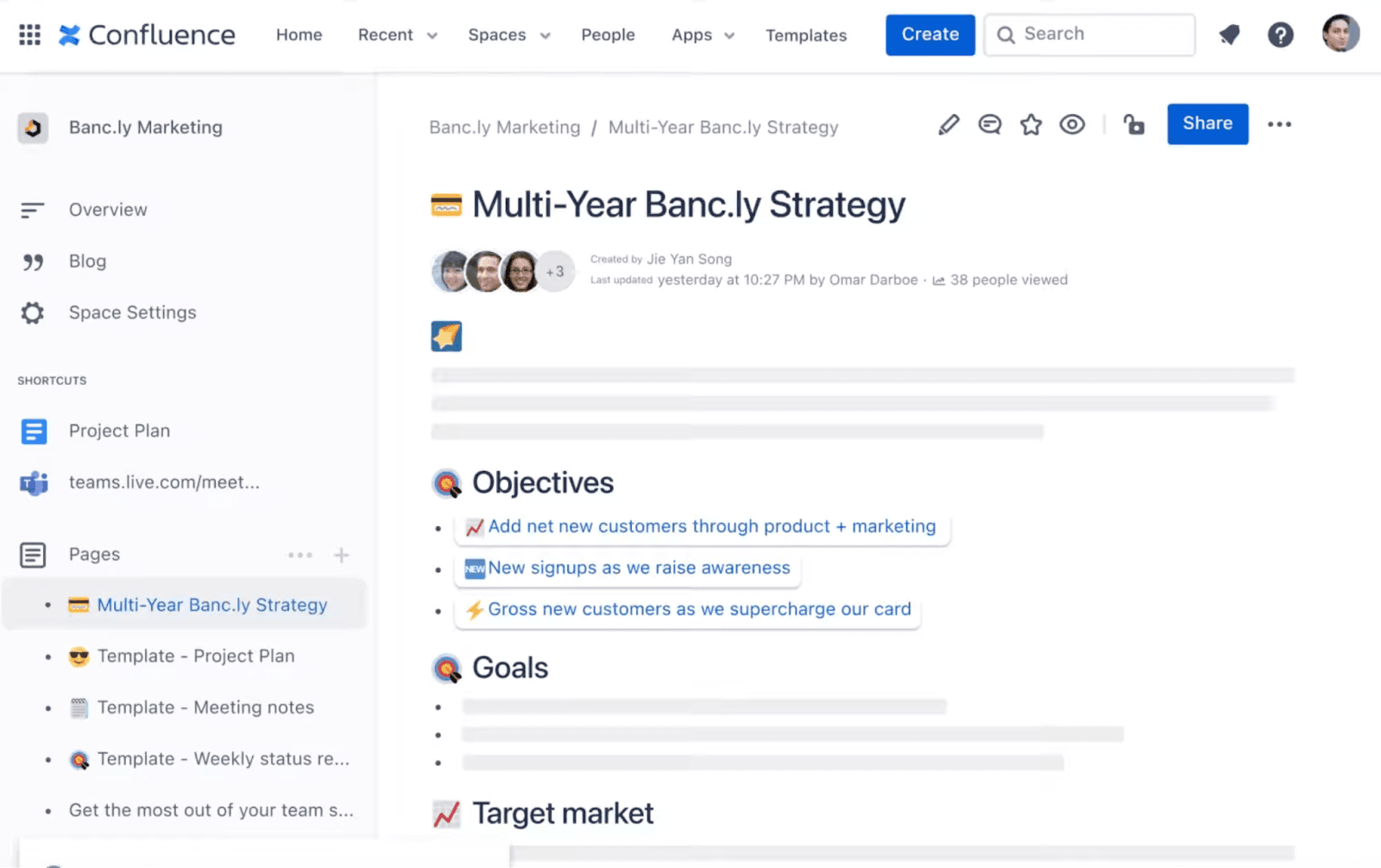The image size is (1381, 868).
Task: Open teams.live.com/meet shortcut
Action: tap(164, 482)
